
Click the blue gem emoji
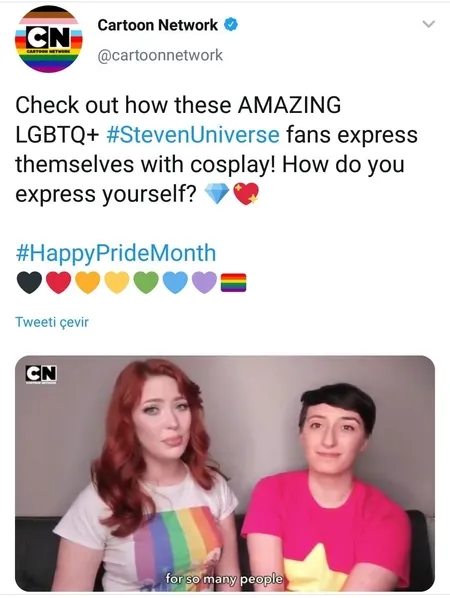217,193
